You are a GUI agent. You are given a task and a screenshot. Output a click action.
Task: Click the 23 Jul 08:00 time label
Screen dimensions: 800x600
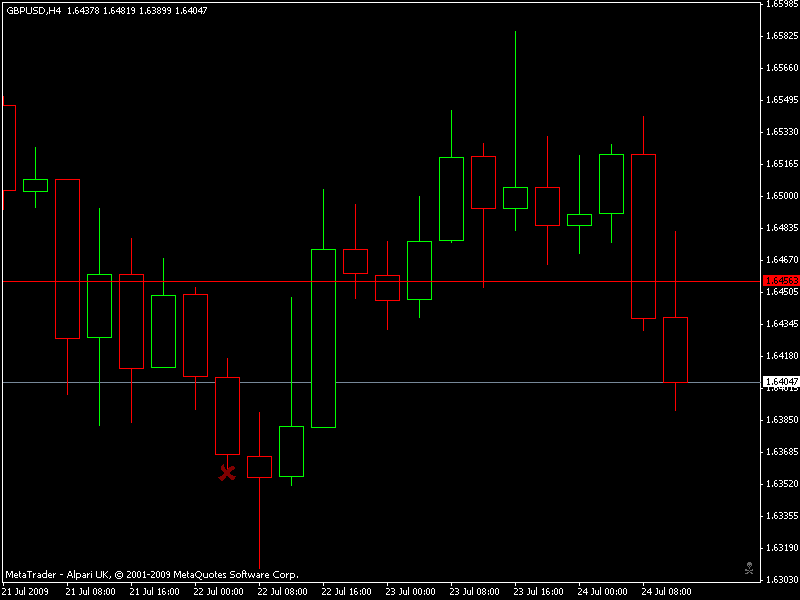(474, 592)
